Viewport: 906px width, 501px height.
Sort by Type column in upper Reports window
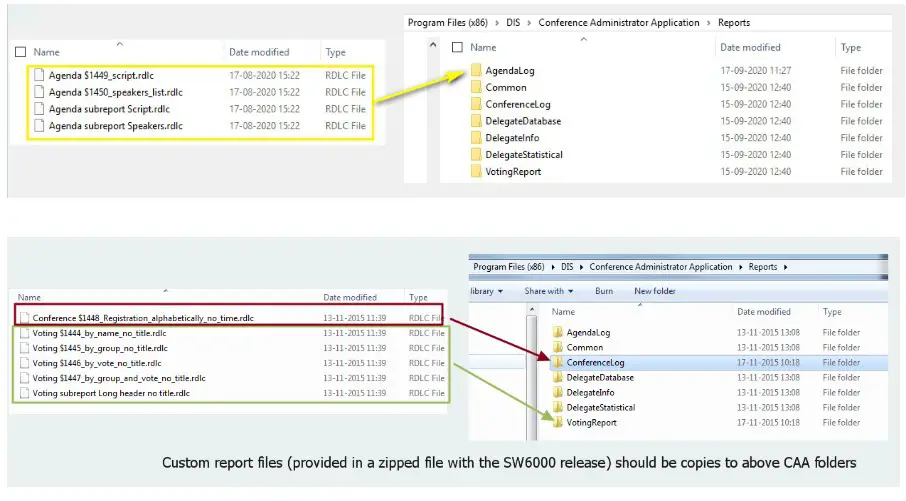(x=851, y=47)
